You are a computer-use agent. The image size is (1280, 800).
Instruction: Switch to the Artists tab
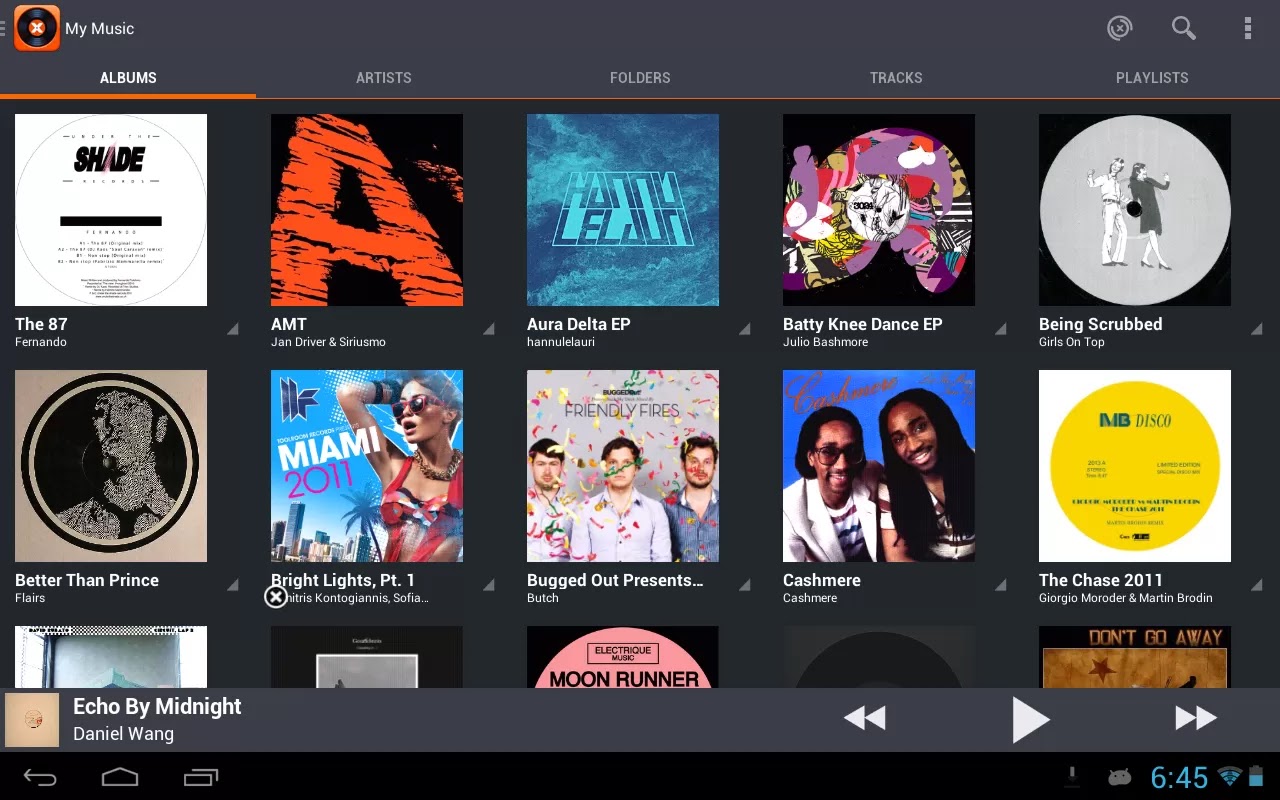pos(384,77)
